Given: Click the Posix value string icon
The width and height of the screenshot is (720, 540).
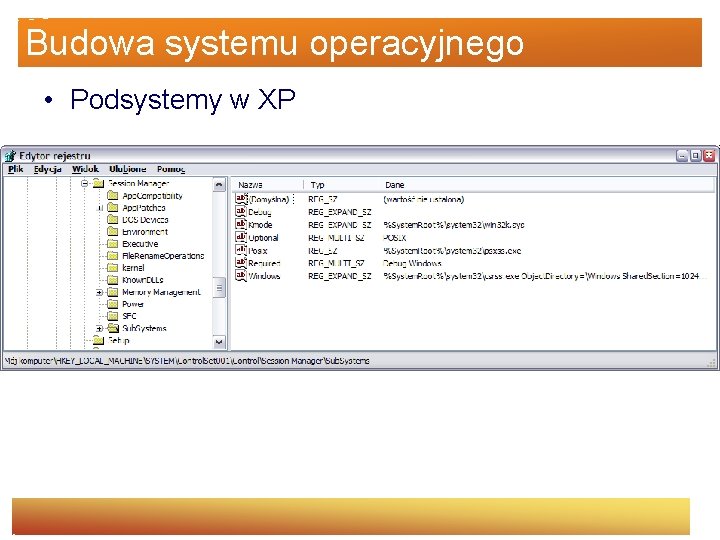Looking at the screenshot, I should [x=241, y=250].
